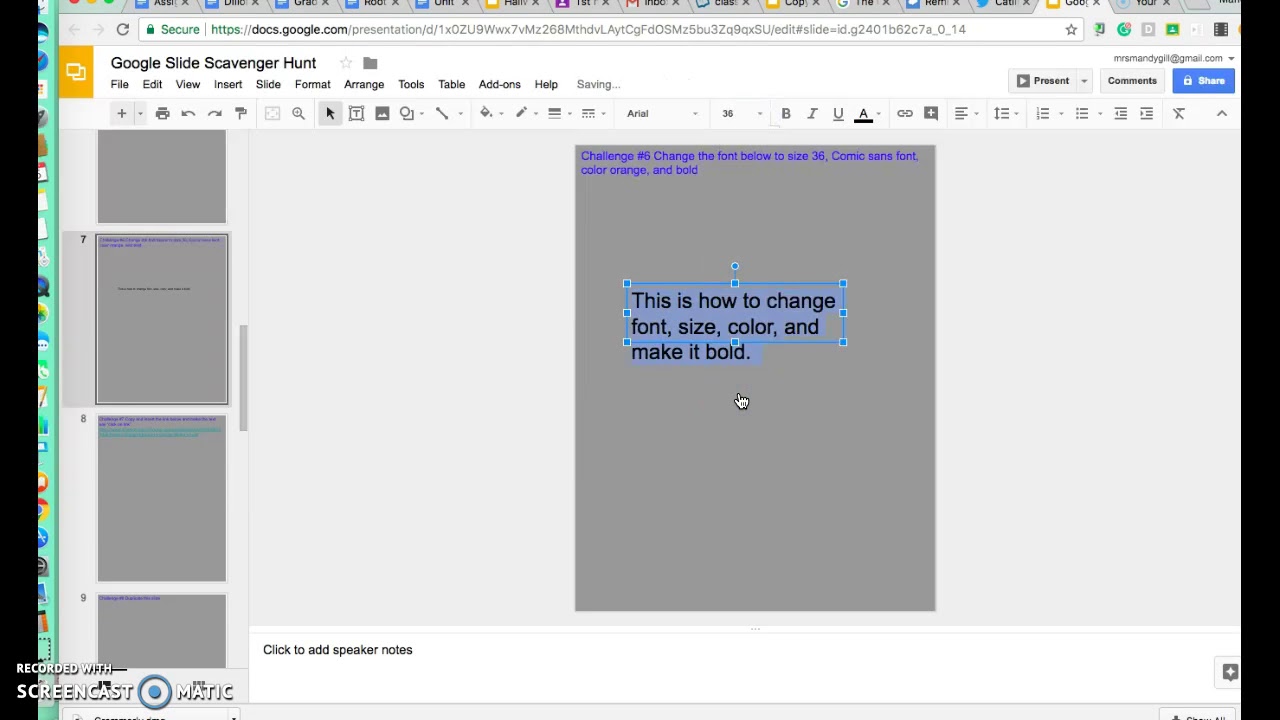Click the blue Share button
This screenshot has height=720, width=1280.
click(1204, 81)
